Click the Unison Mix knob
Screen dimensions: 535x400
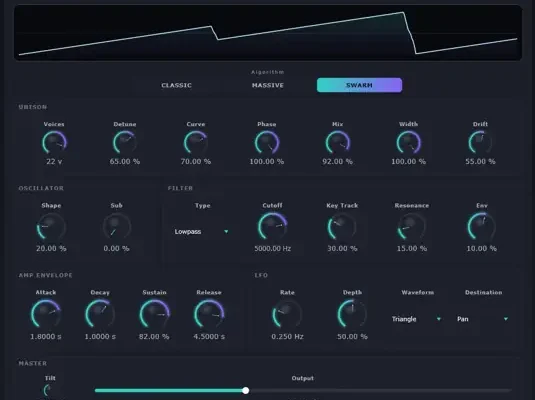[337, 143]
